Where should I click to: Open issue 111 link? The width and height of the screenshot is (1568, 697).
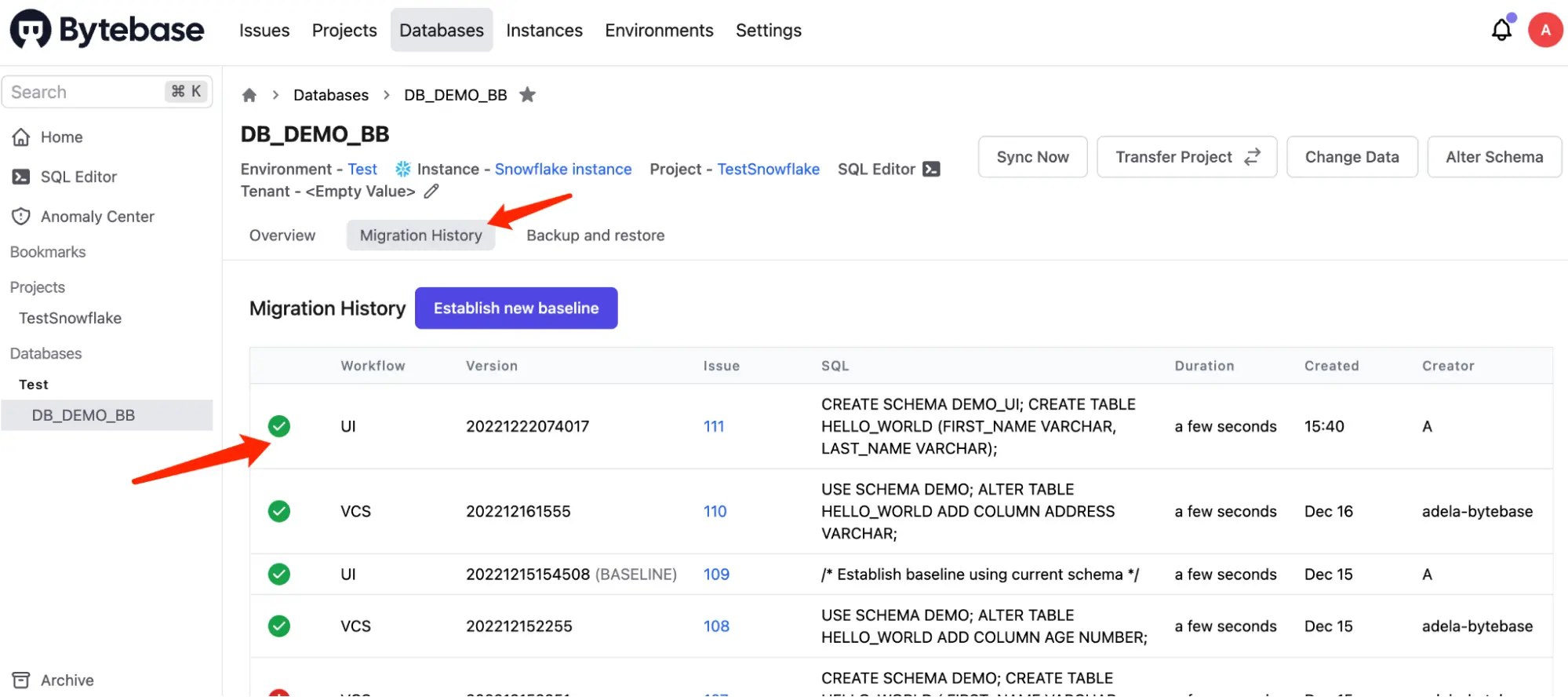pyautogui.click(x=714, y=426)
